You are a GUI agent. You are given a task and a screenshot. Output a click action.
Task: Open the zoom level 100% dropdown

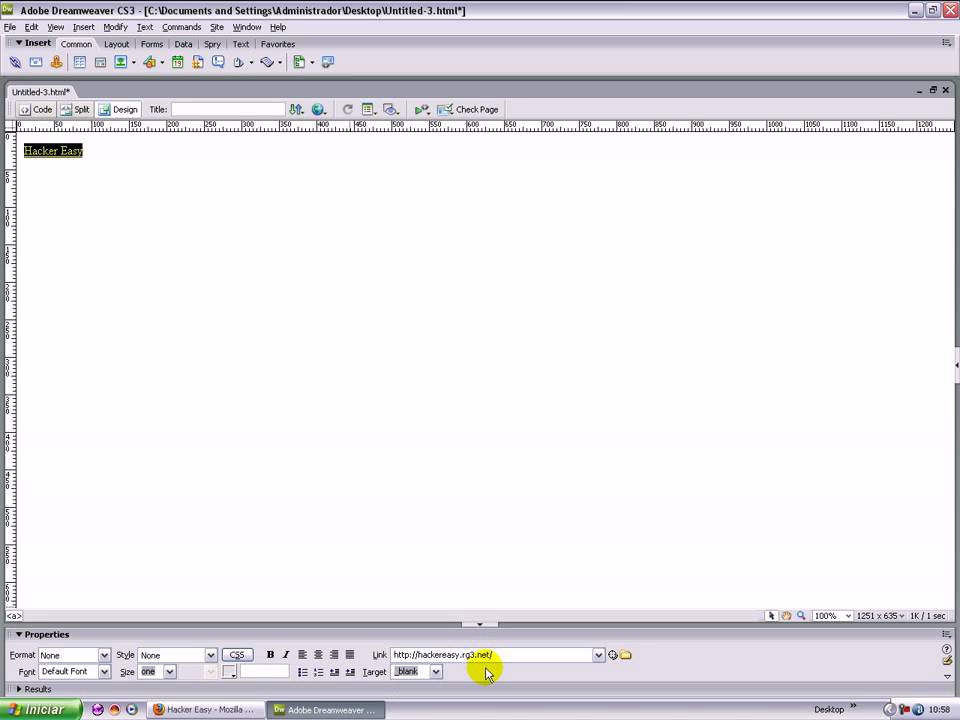(848, 616)
